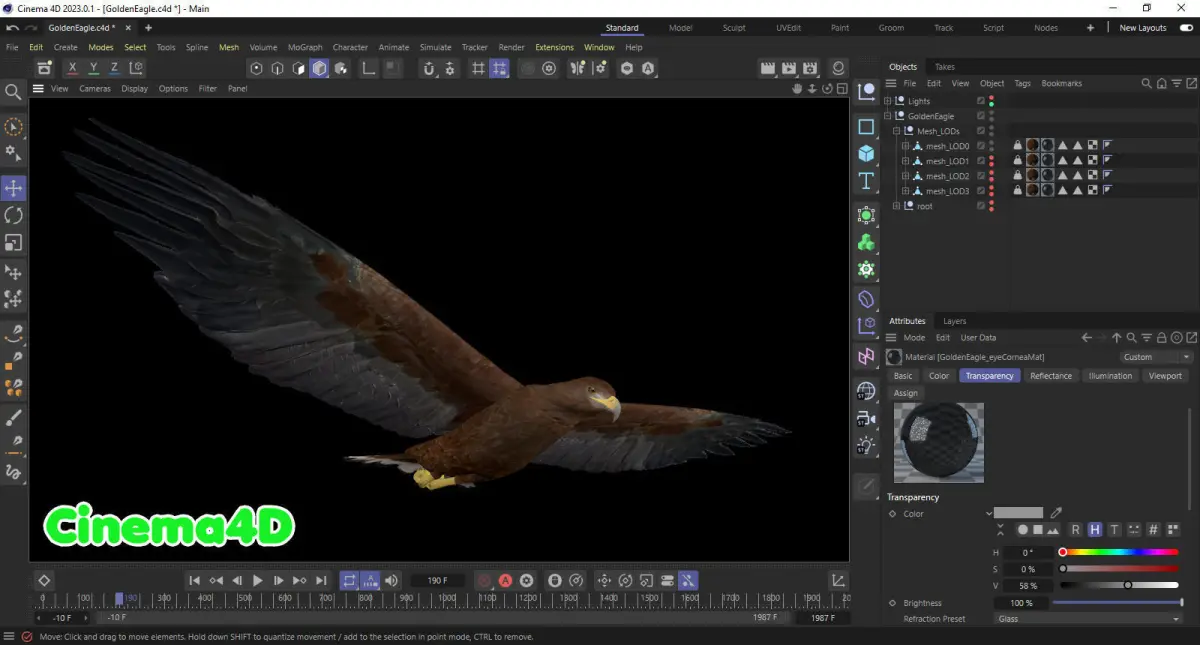Screen dimensions: 1200x645
Task: Collapse the GoldenEagle object hierarchy
Action: (887, 116)
